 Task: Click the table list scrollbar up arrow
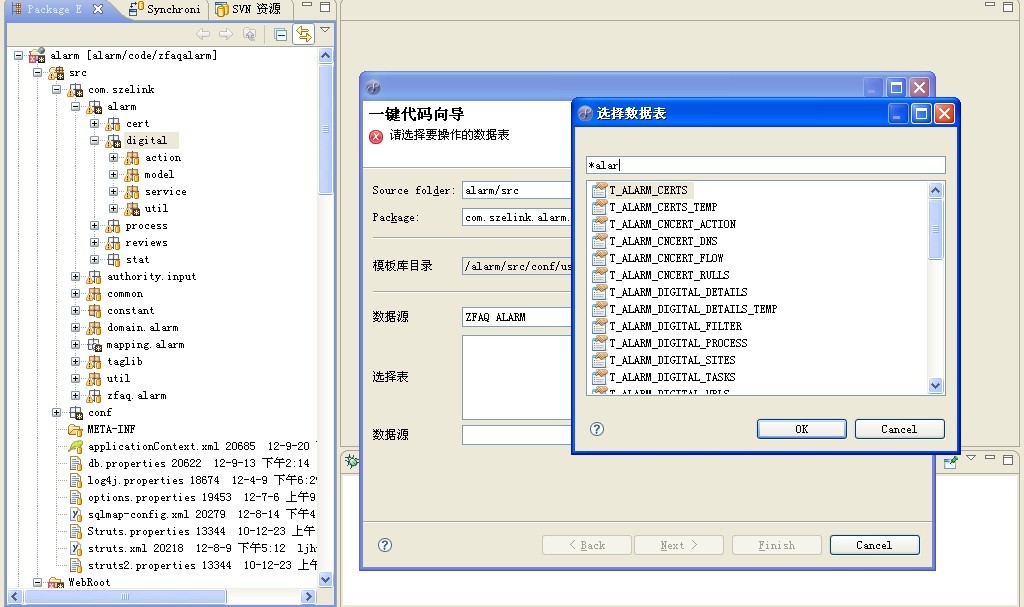[935, 191]
